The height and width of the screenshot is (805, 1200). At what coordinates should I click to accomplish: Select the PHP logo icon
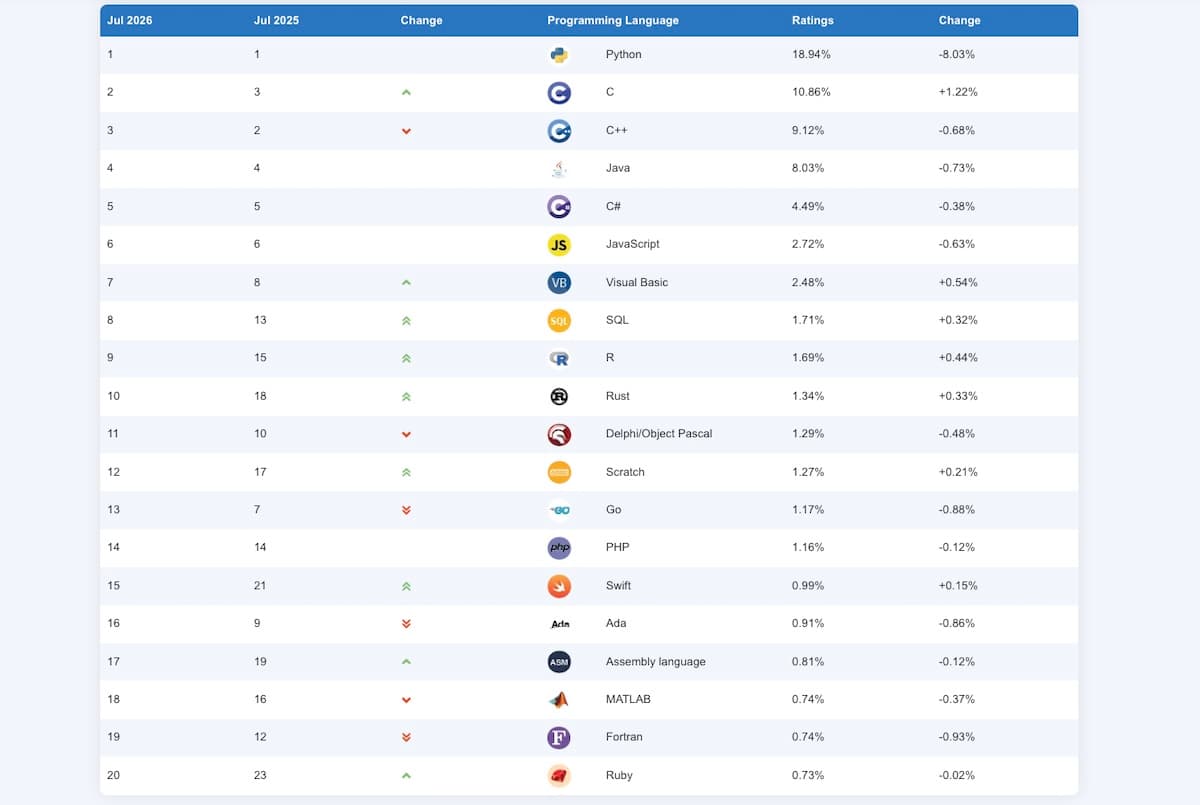coord(559,547)
